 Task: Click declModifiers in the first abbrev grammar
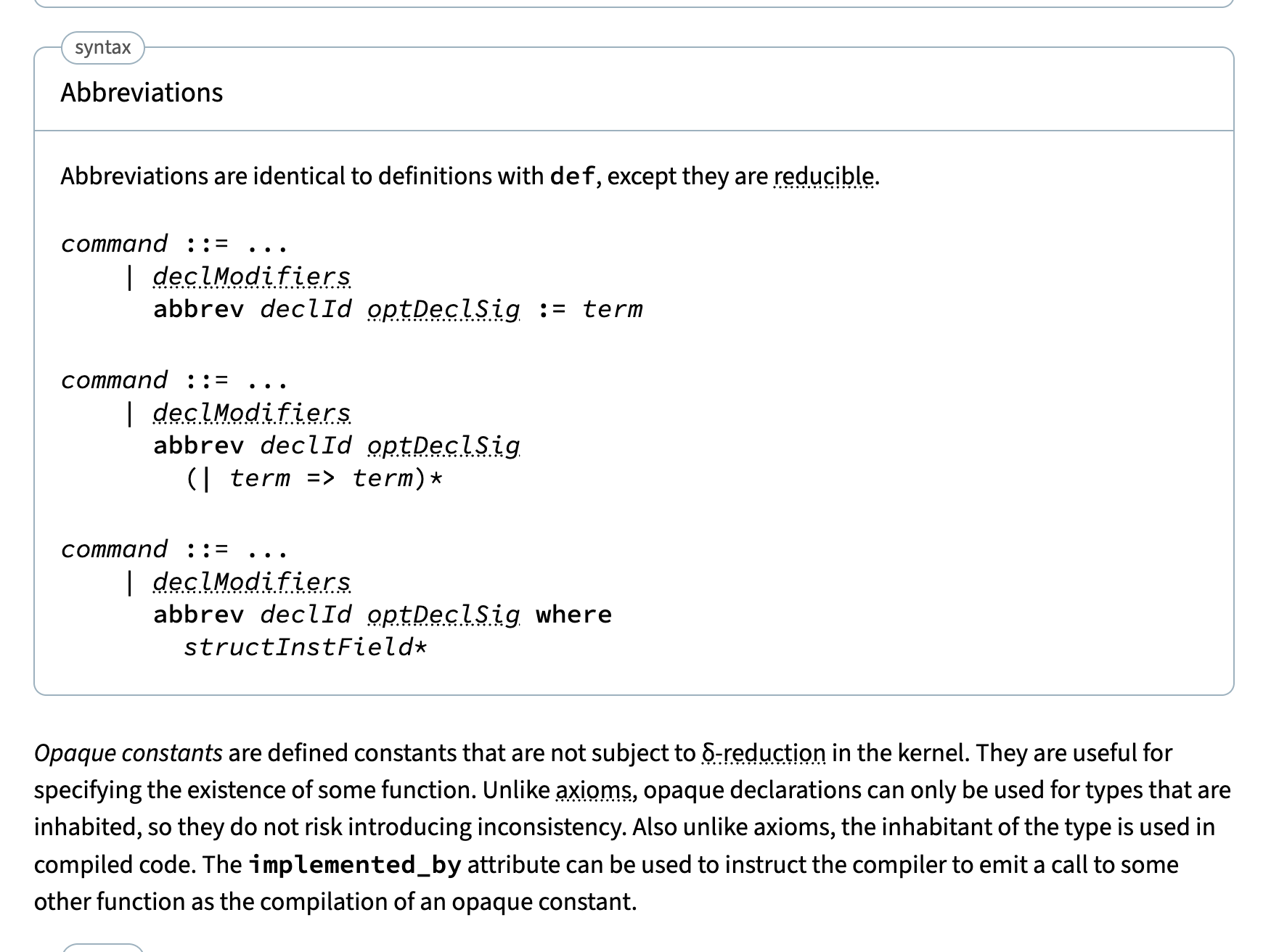(251, 276)
